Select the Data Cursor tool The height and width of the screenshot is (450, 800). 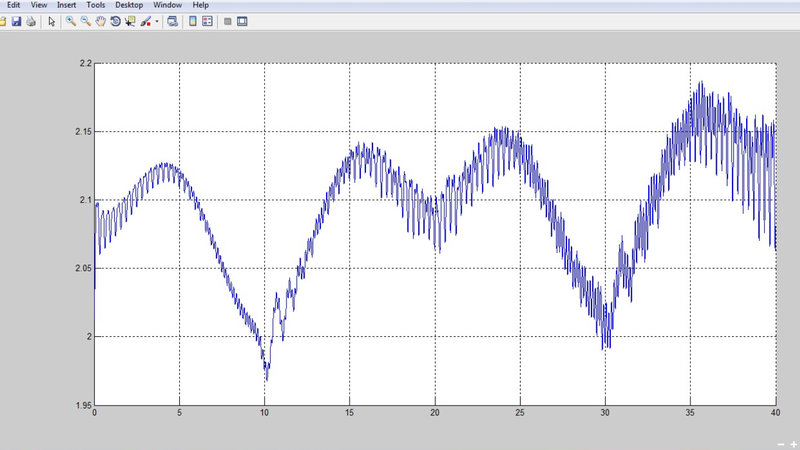[131, 21]
